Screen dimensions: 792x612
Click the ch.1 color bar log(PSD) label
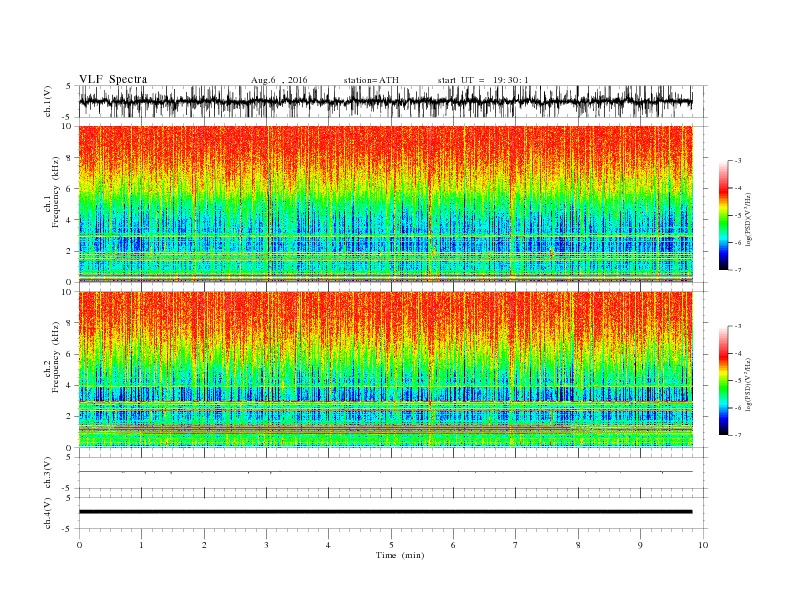pyautogui.click(x=749, y=220)
